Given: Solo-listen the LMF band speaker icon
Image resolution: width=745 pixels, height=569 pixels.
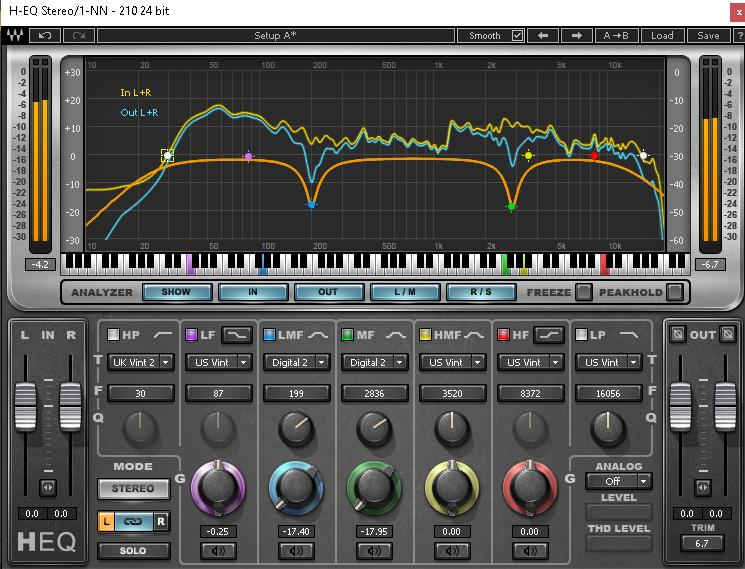Looking at the screenshot, I should [296, 551].
